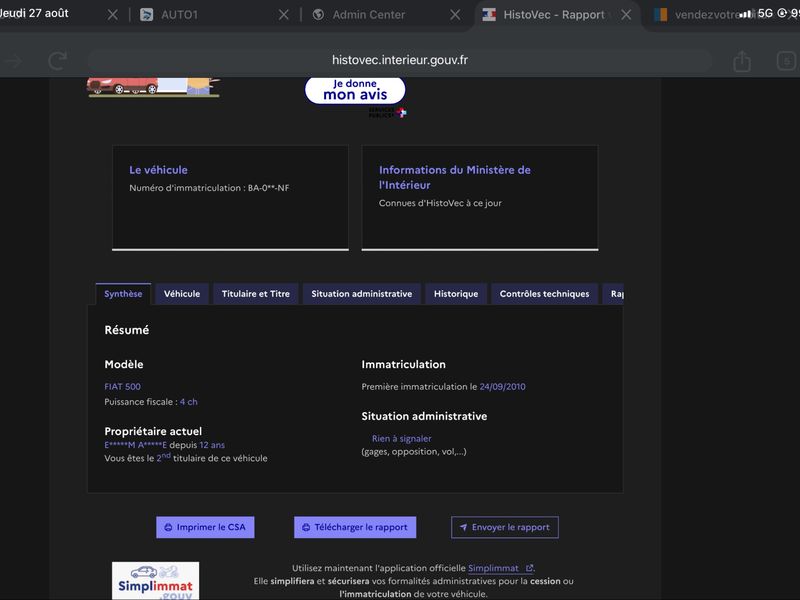The width and height of the screenshot is (800, 600).
Task: Open the Situation administrative tab
Action: tap(362, 294)
